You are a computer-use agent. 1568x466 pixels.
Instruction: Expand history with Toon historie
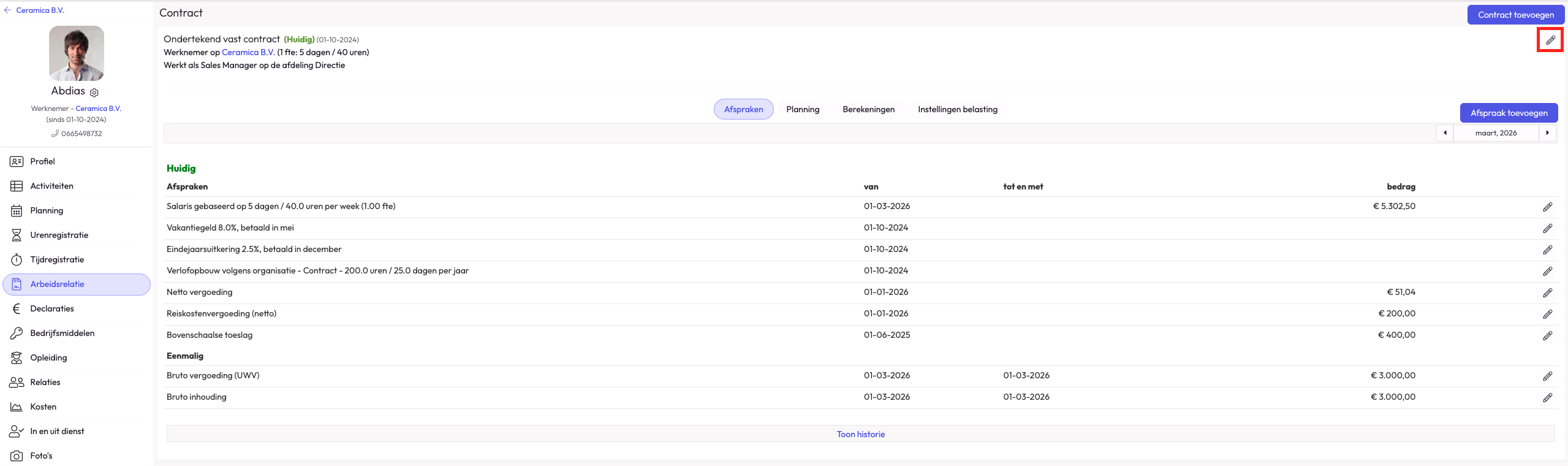860,434
